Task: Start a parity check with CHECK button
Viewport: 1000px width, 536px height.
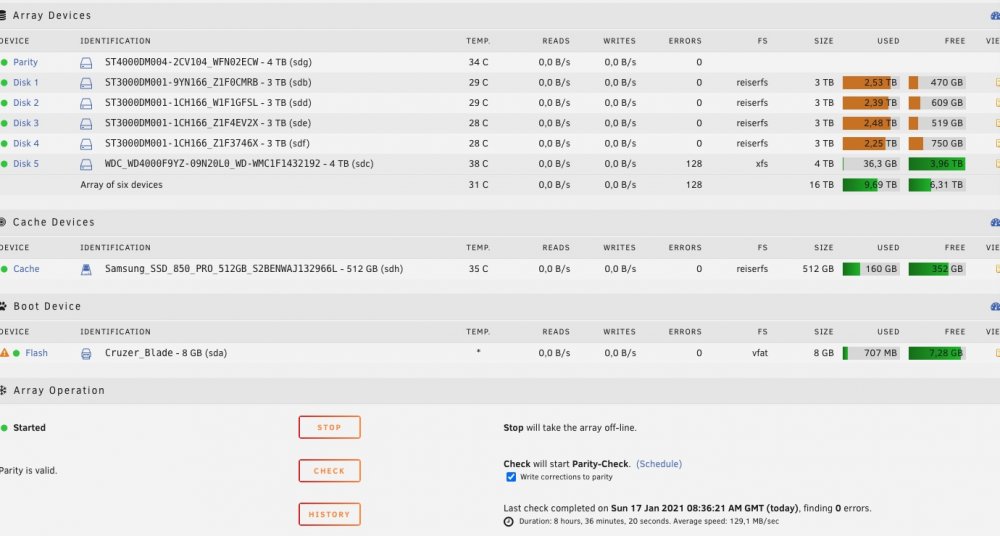Action: point(329,471)
